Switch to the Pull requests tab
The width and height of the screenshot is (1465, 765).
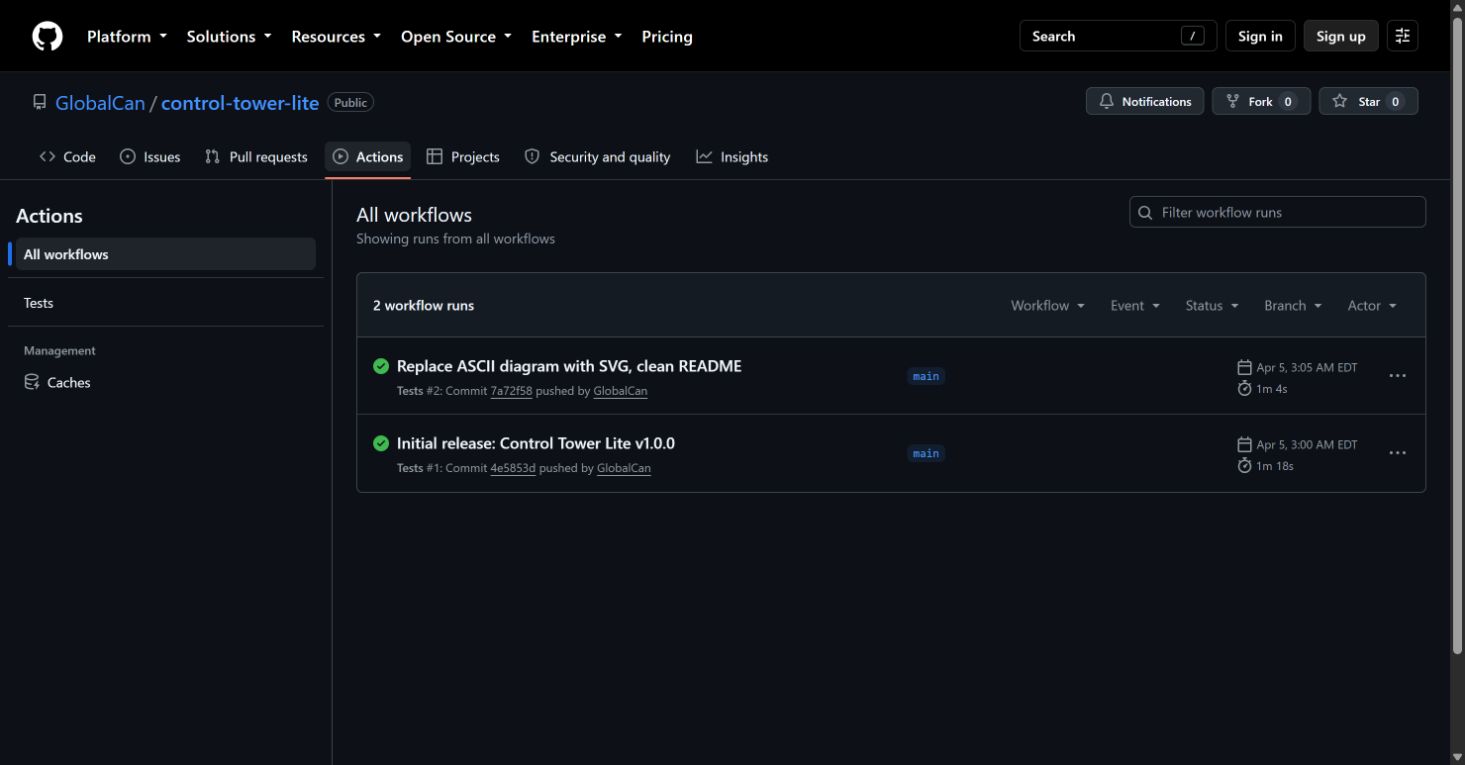[x=256, y=157]
